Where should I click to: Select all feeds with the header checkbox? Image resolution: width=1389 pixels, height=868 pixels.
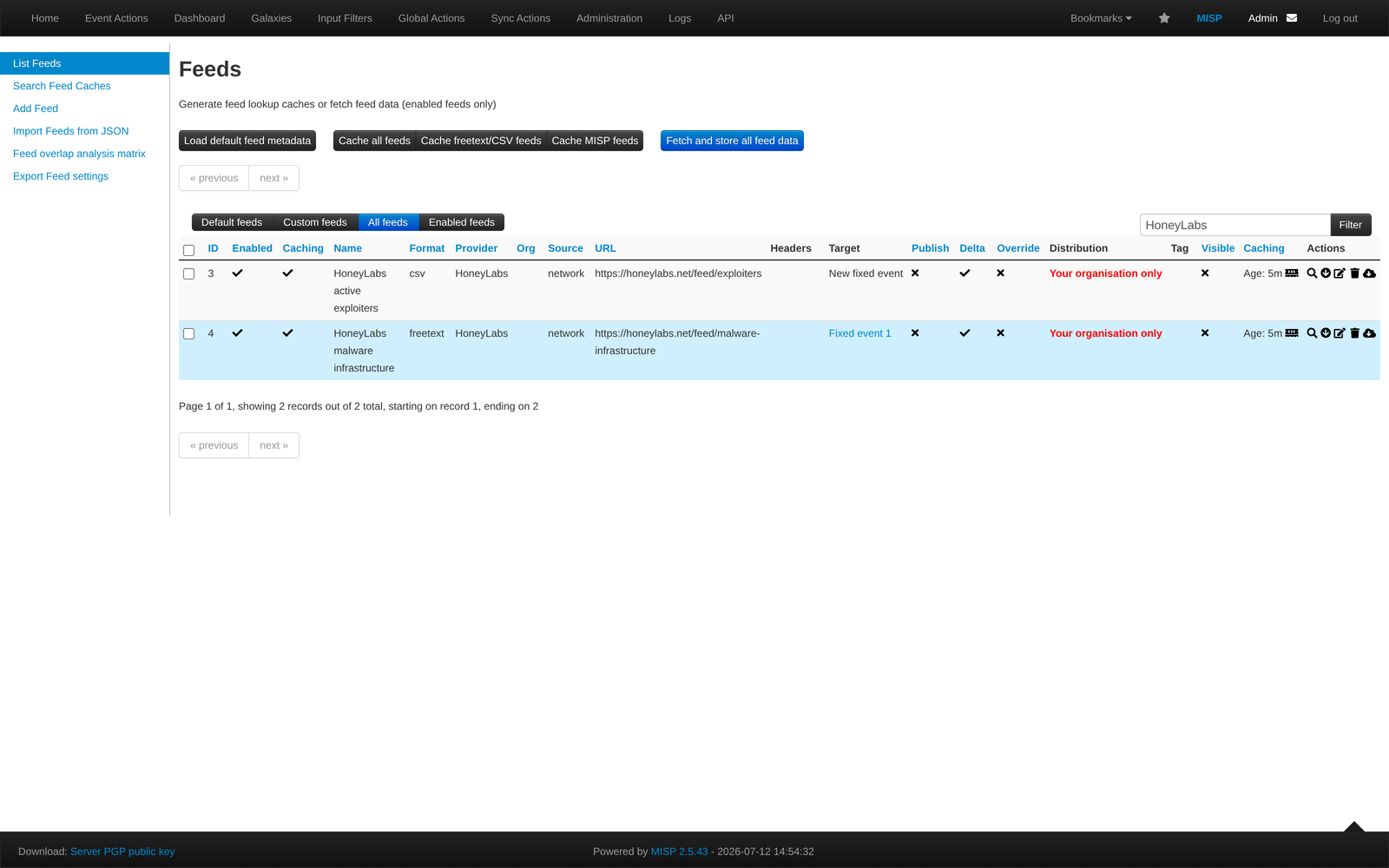(x=188, y=250)
